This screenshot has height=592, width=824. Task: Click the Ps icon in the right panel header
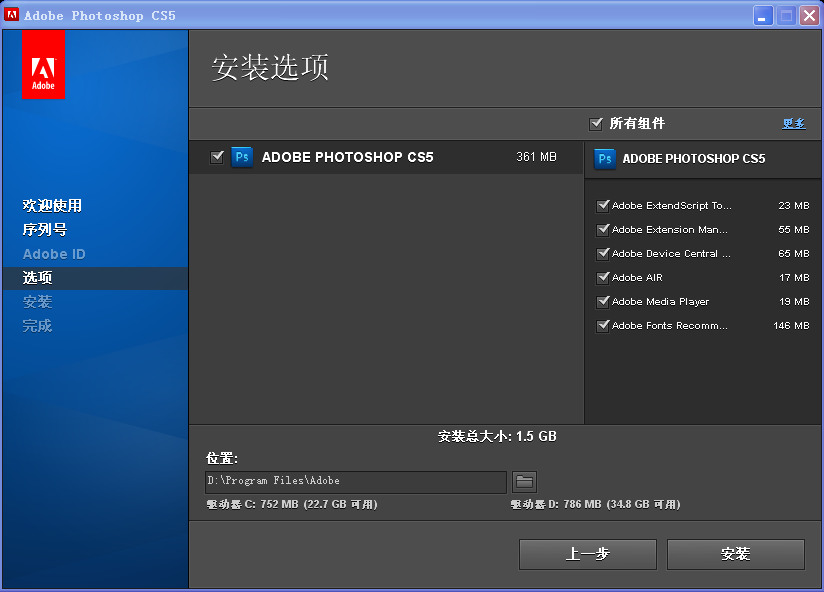point(605,159)
